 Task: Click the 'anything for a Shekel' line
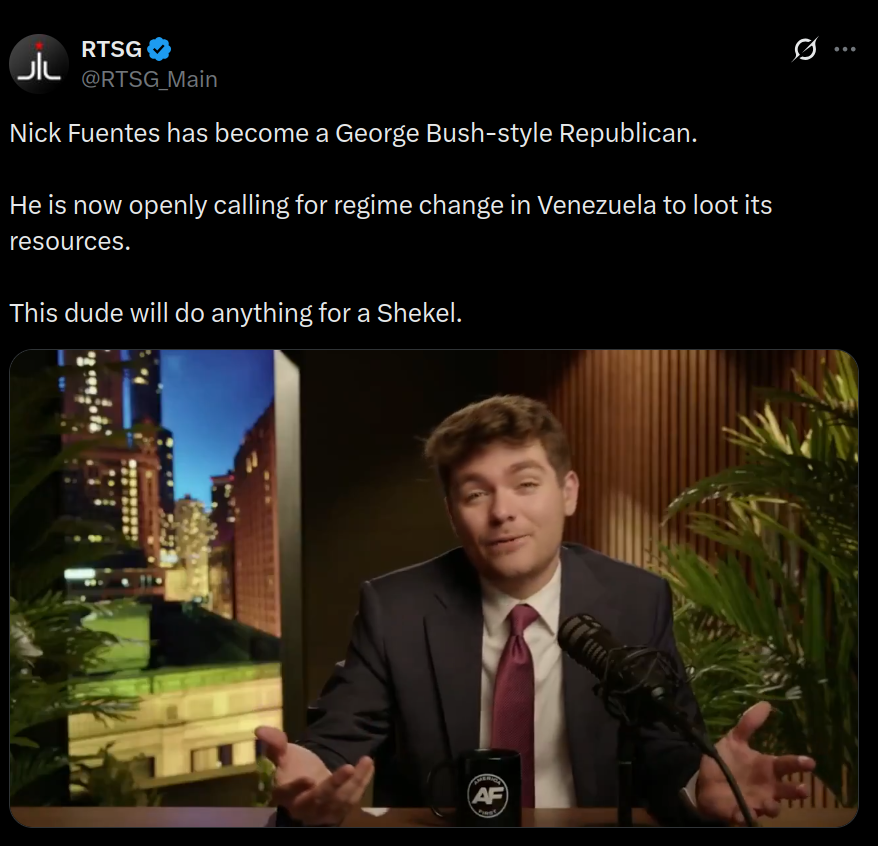pyautogui.click(x=236, y=313)
